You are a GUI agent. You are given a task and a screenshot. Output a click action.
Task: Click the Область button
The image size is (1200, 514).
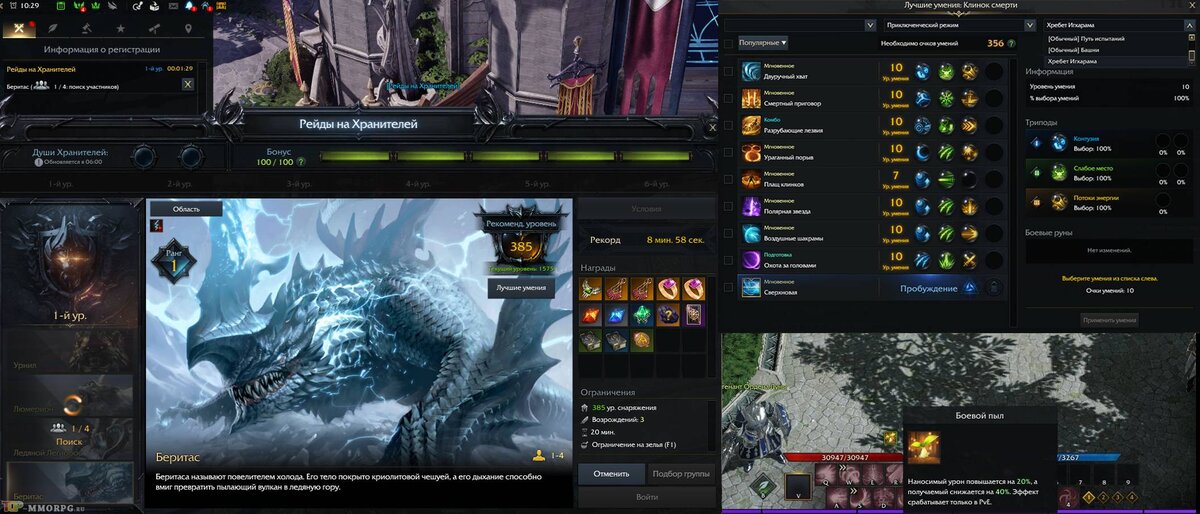187,209
